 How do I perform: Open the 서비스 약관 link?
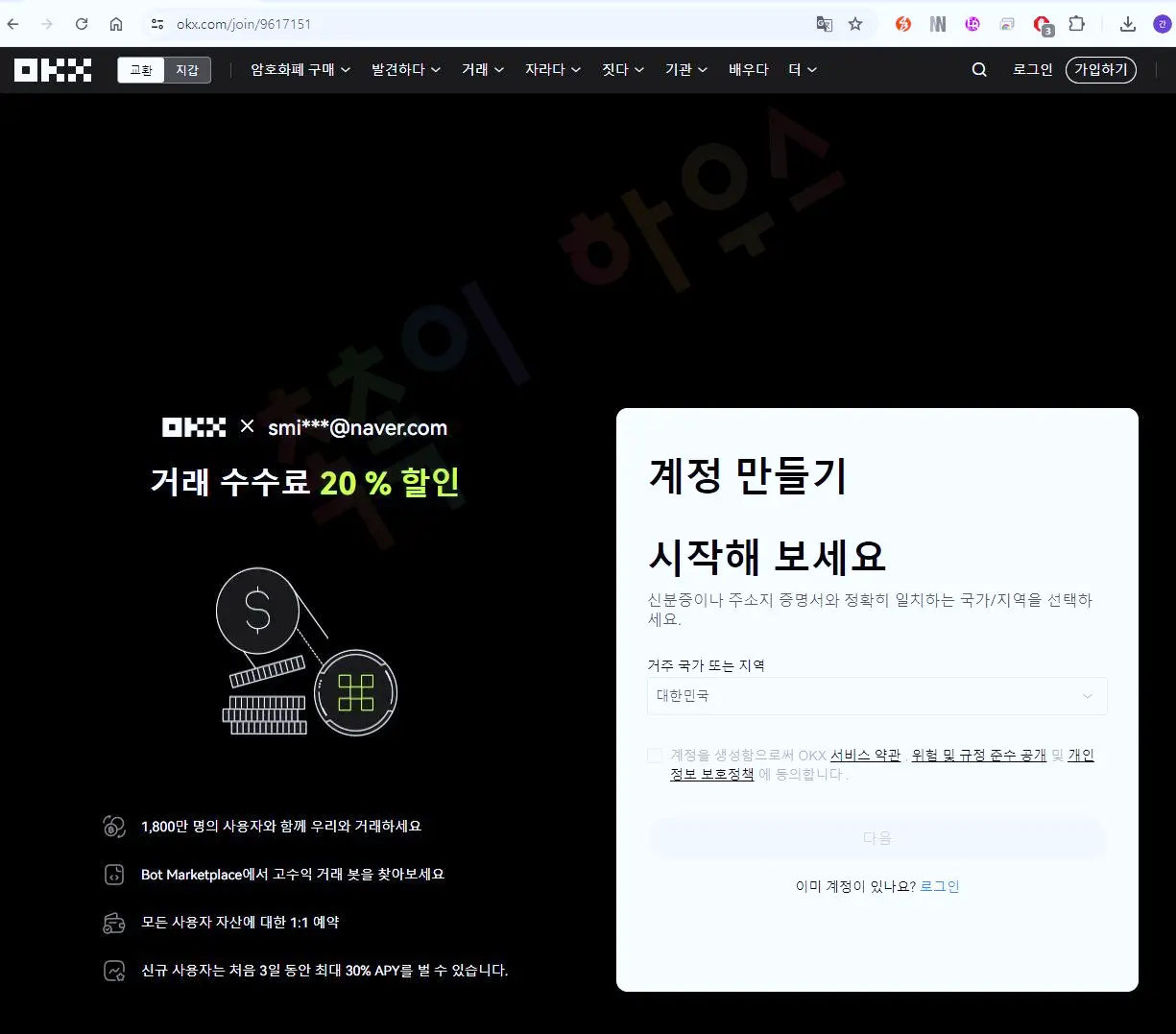866,756
